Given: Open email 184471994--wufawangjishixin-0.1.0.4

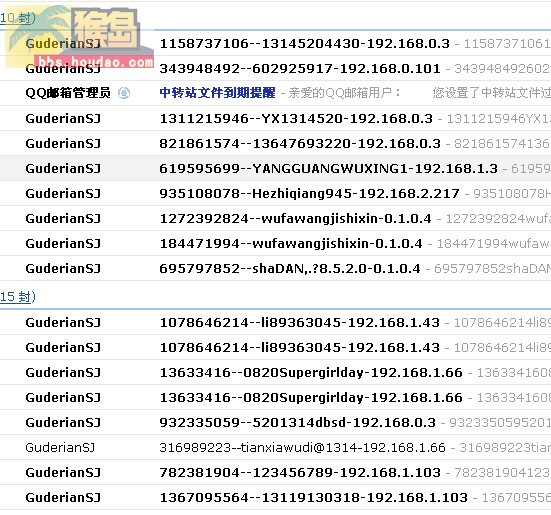Looking at the screenshot, I should pos(291,244).
